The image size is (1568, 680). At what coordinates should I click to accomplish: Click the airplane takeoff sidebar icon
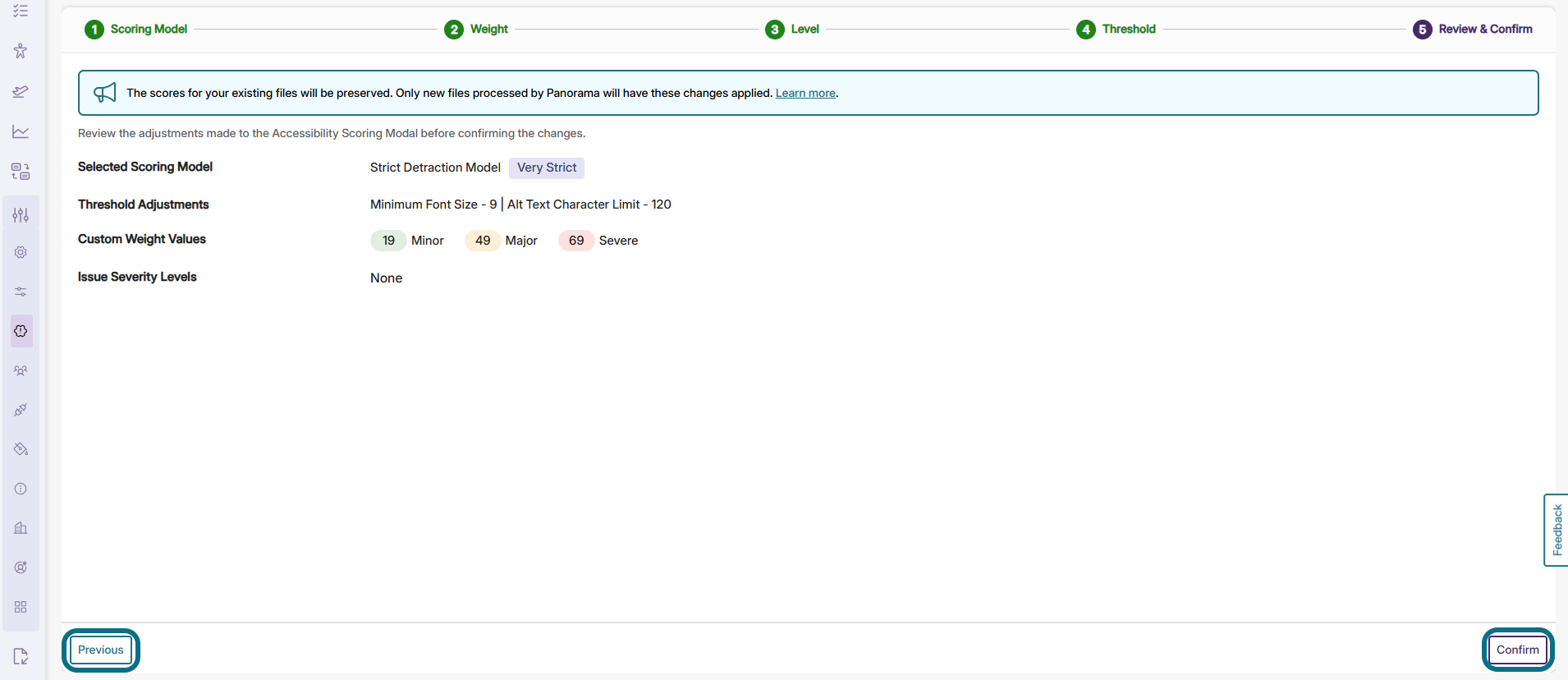tap(21, 91)
